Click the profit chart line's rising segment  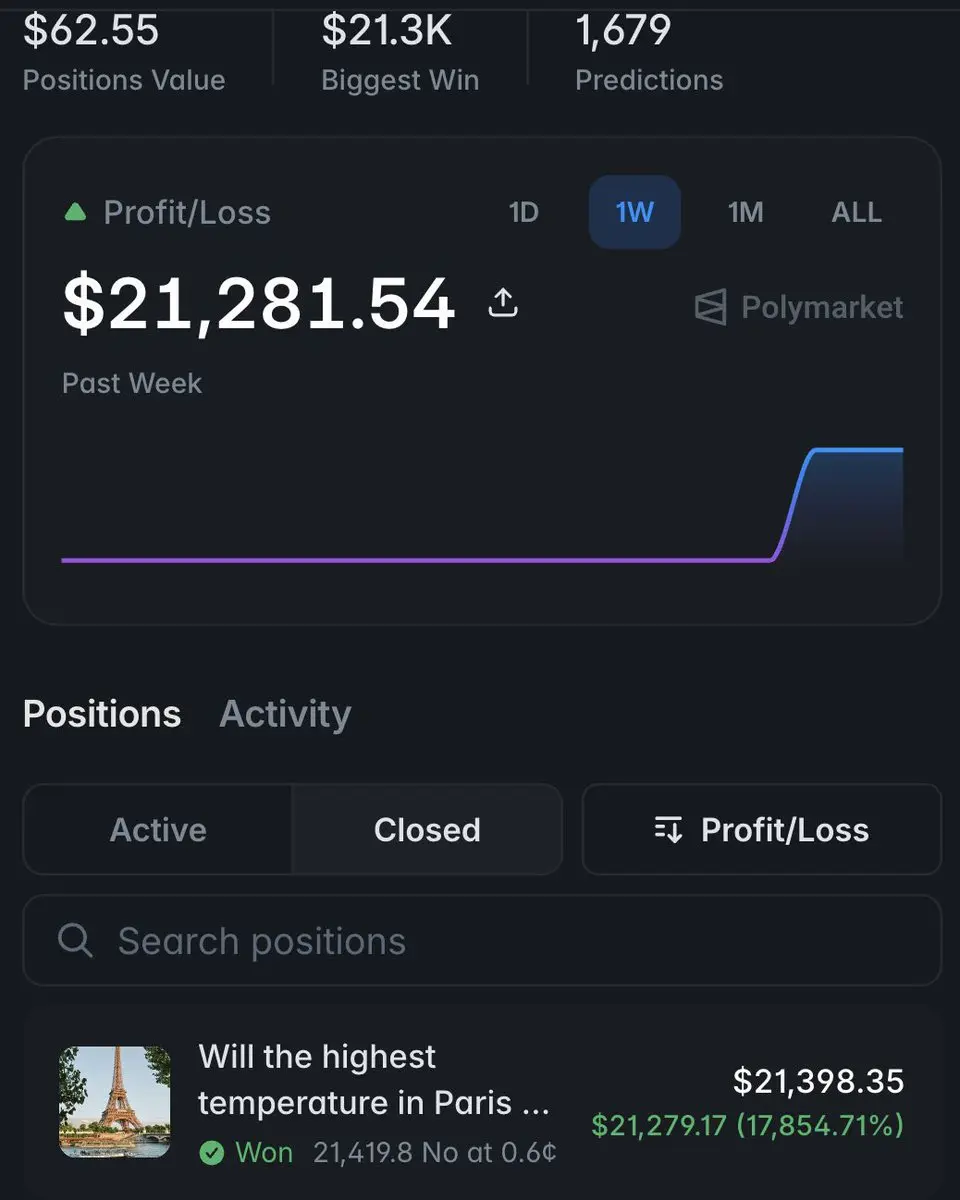click(794, 505)
